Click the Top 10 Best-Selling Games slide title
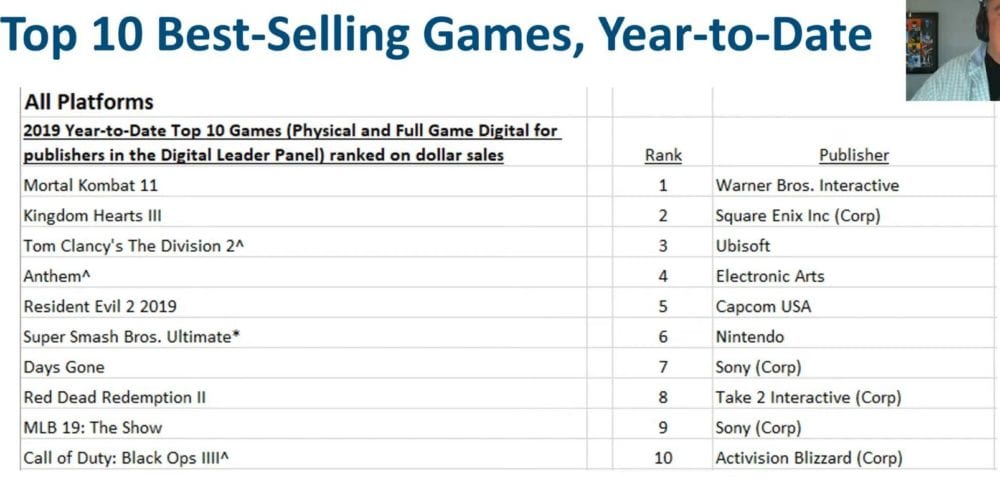The image size is (1000, 483). 437,36
